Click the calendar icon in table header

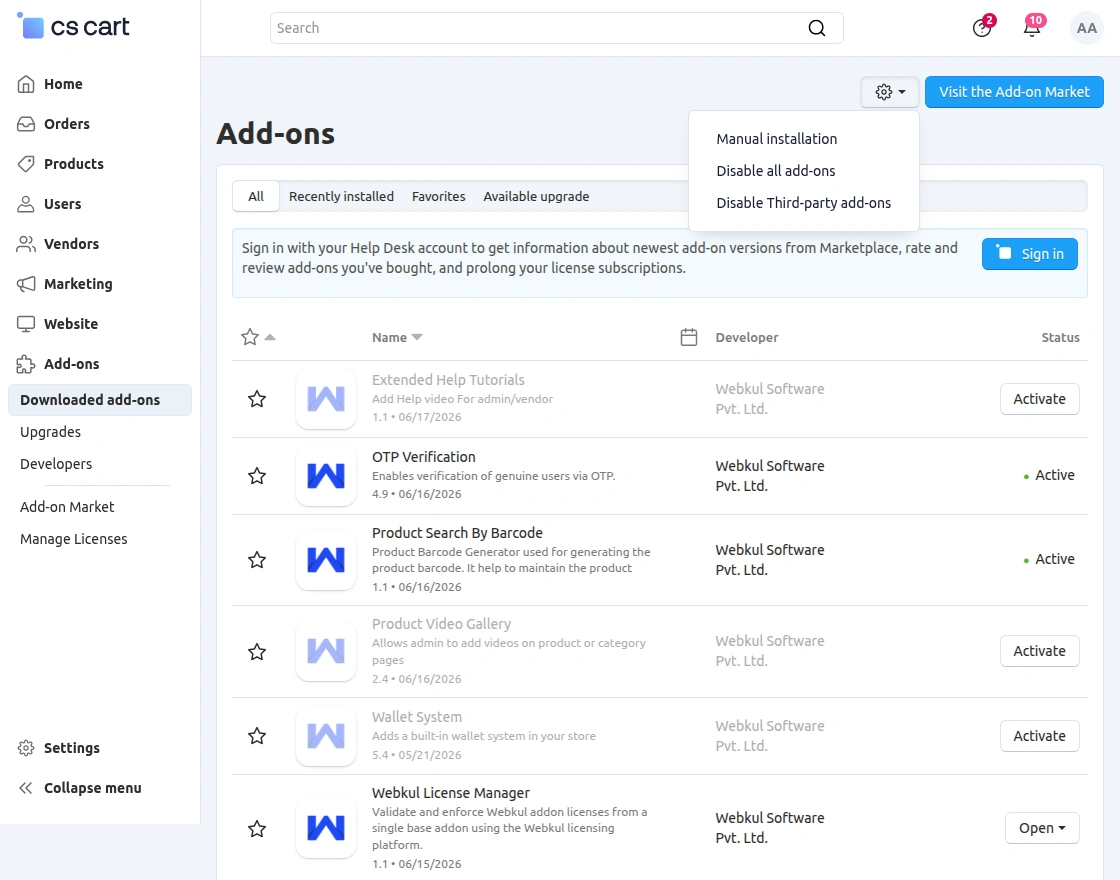(689, 337)
